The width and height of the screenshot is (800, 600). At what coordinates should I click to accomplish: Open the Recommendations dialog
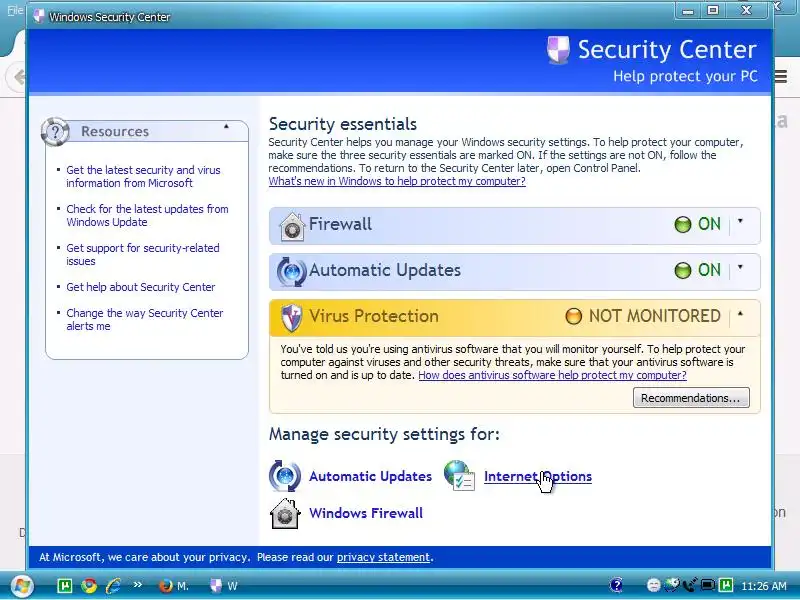691,398
